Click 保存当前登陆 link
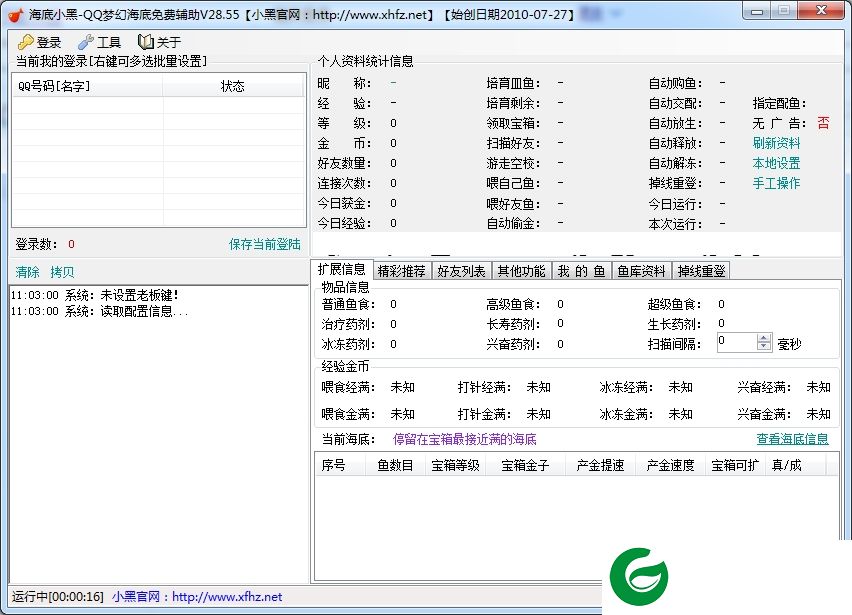Viewport: 852px width, 615px height. coord(265,244)
